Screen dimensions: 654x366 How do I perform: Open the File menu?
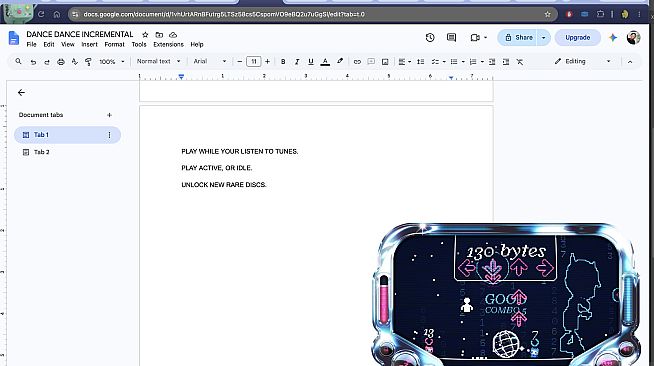[31, 44]
